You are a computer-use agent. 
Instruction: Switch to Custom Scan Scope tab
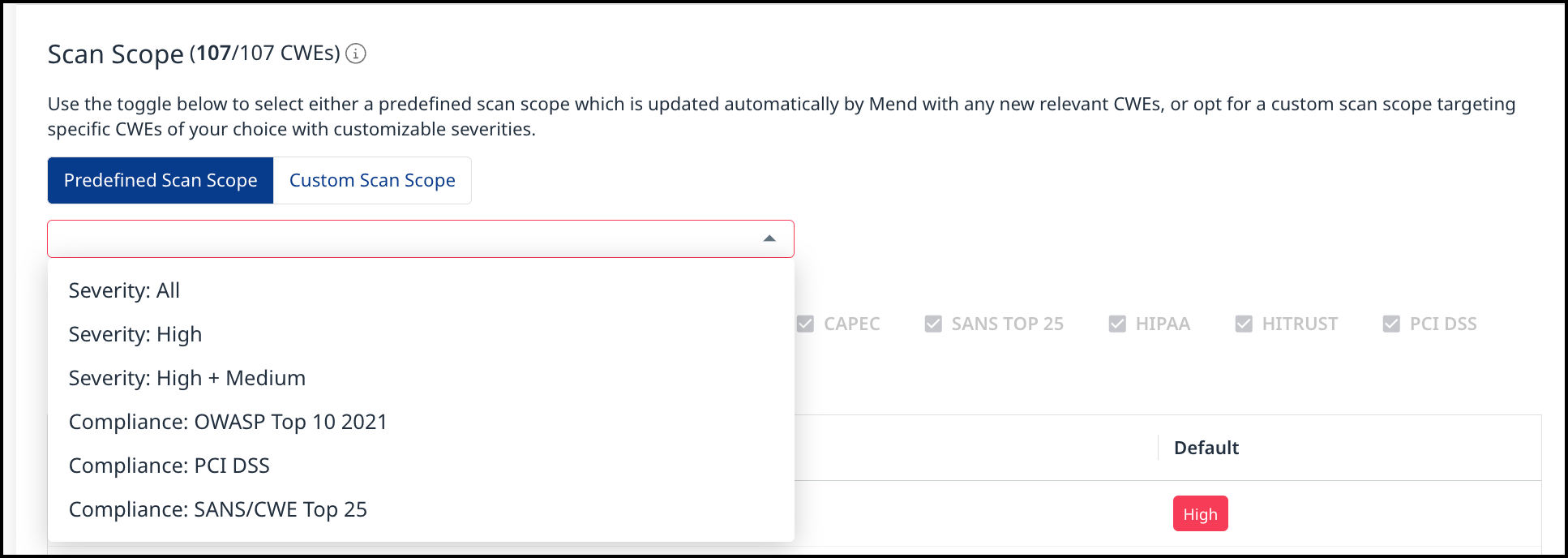click(372, 180)
